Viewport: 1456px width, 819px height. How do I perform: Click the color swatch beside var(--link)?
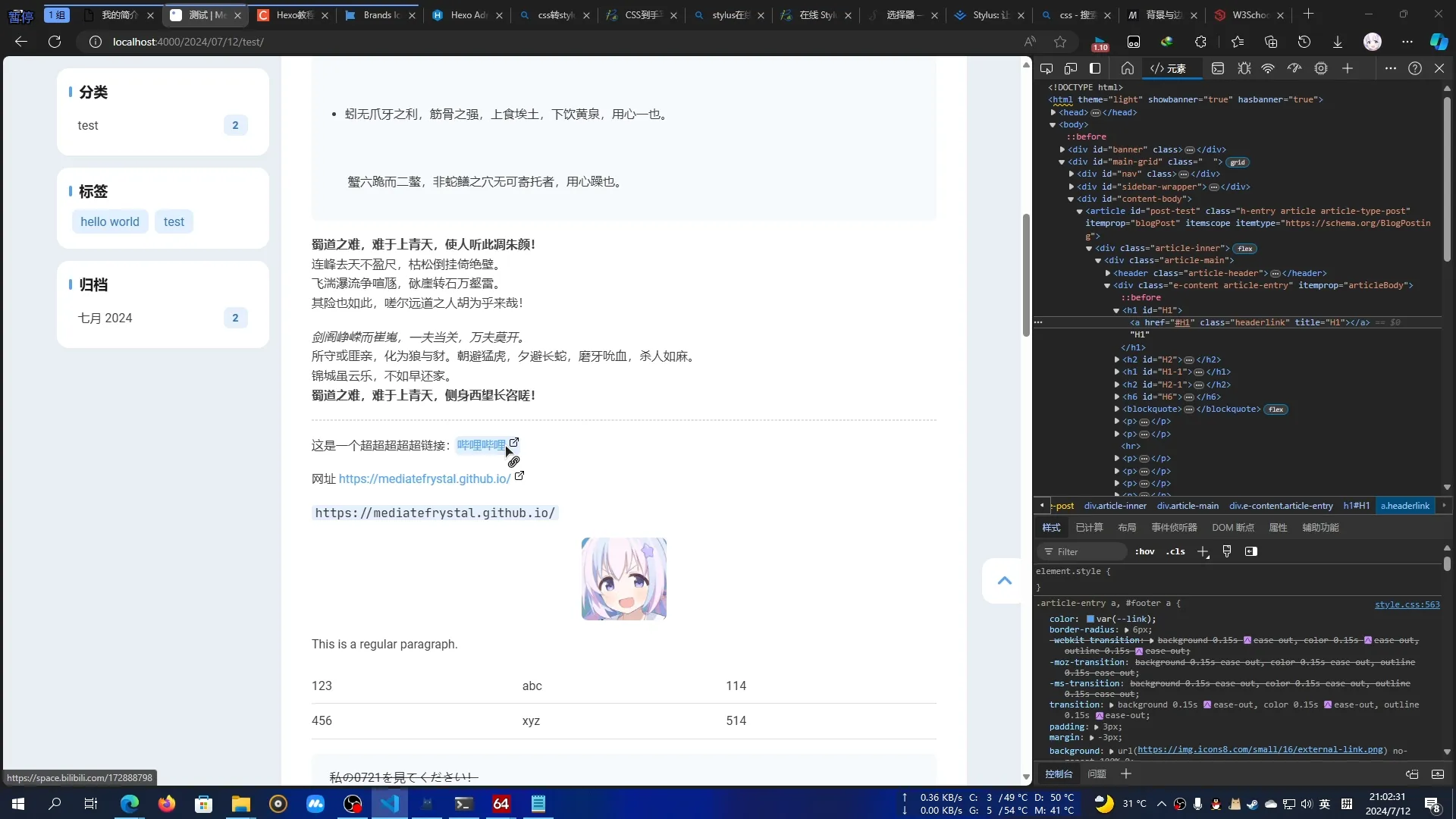(1090, 619)
